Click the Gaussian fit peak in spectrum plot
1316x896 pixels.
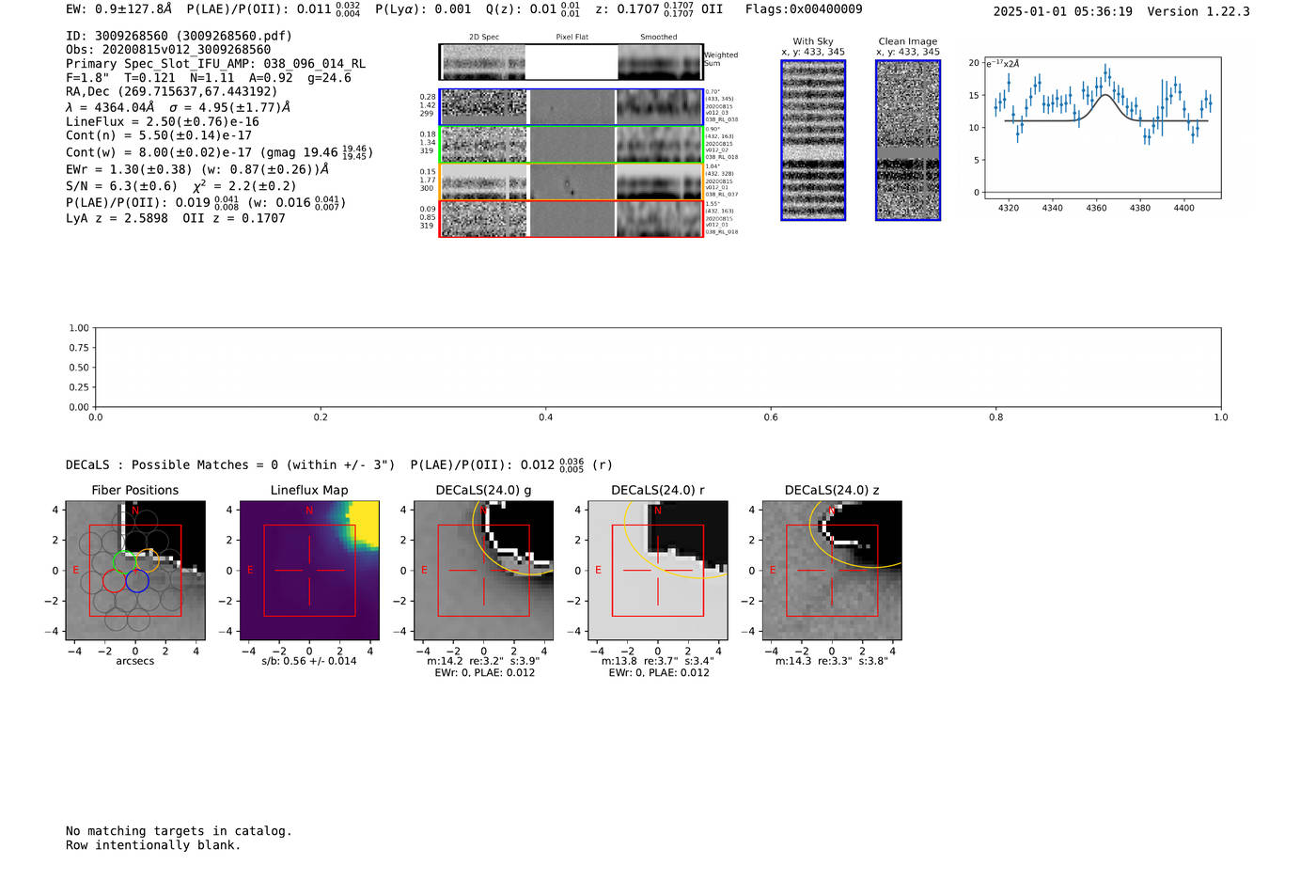1105,95
